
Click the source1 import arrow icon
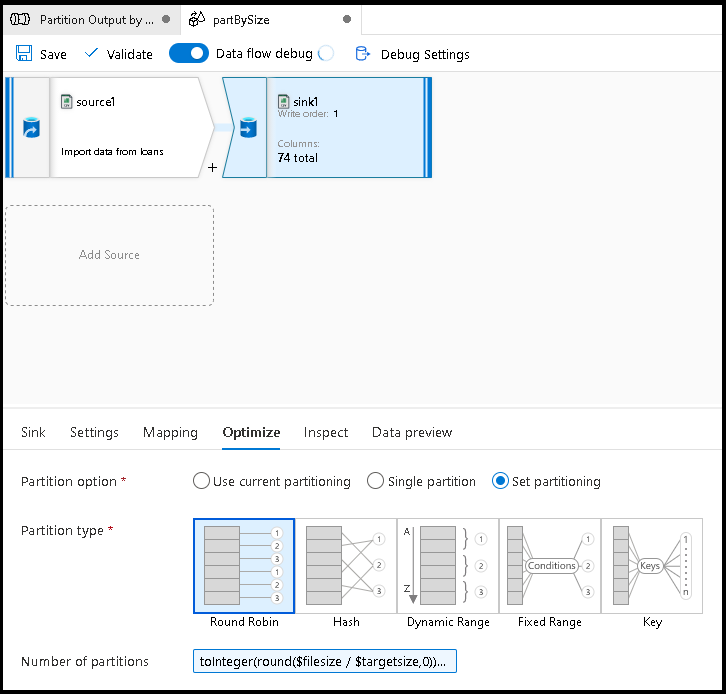click(31, 129)
